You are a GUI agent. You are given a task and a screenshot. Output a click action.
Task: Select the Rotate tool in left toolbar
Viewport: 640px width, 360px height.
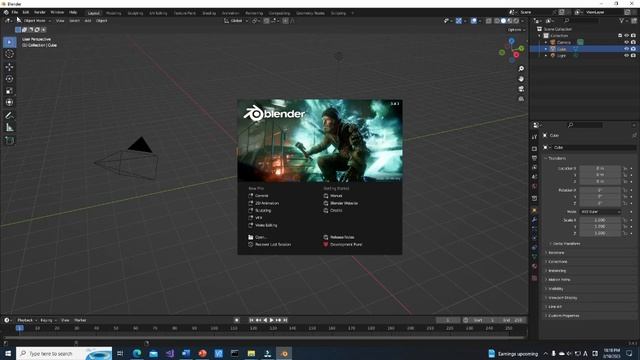coord(9,79)
